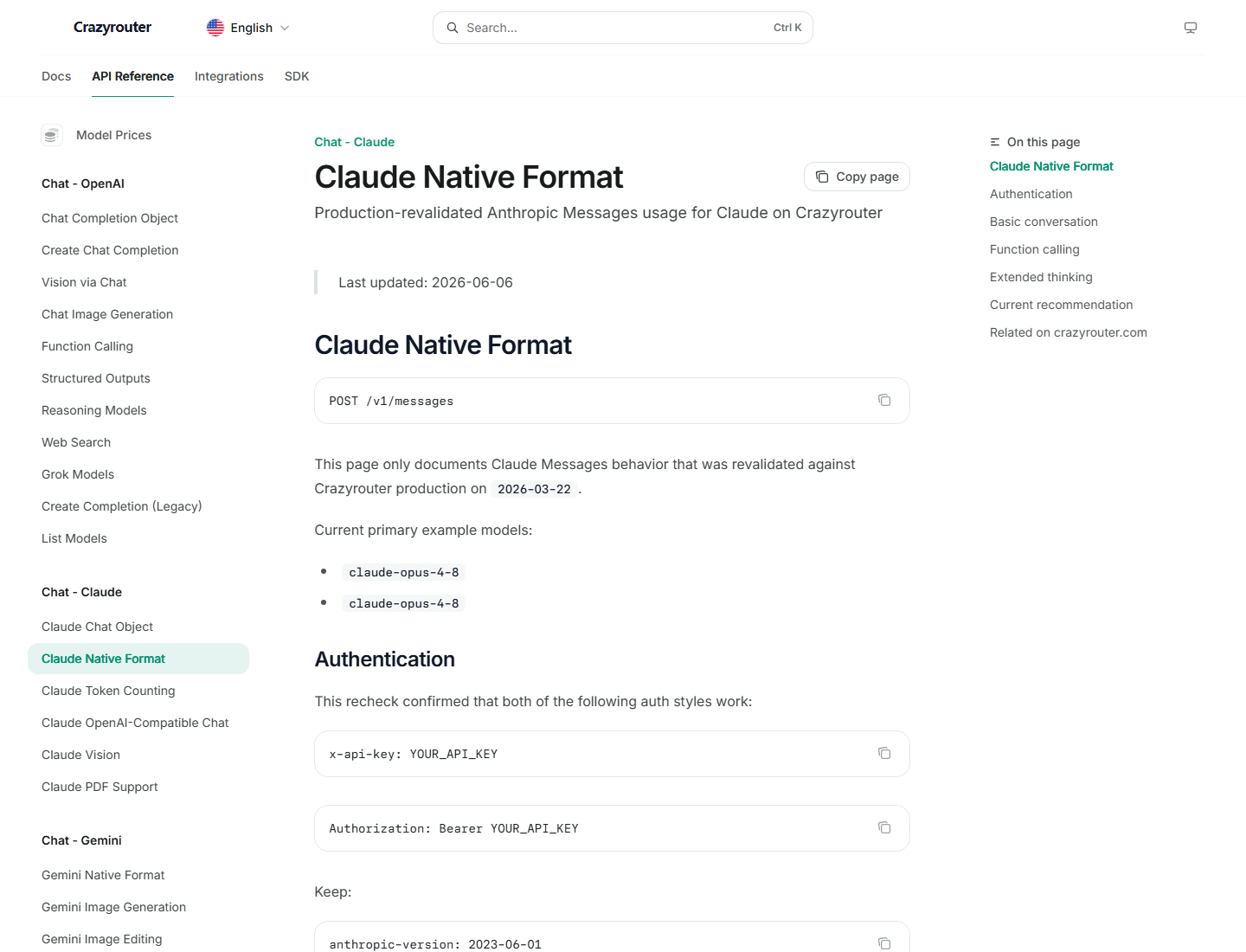
Task: Copy the x-api-key header snippet
Action: coord(884,753)
